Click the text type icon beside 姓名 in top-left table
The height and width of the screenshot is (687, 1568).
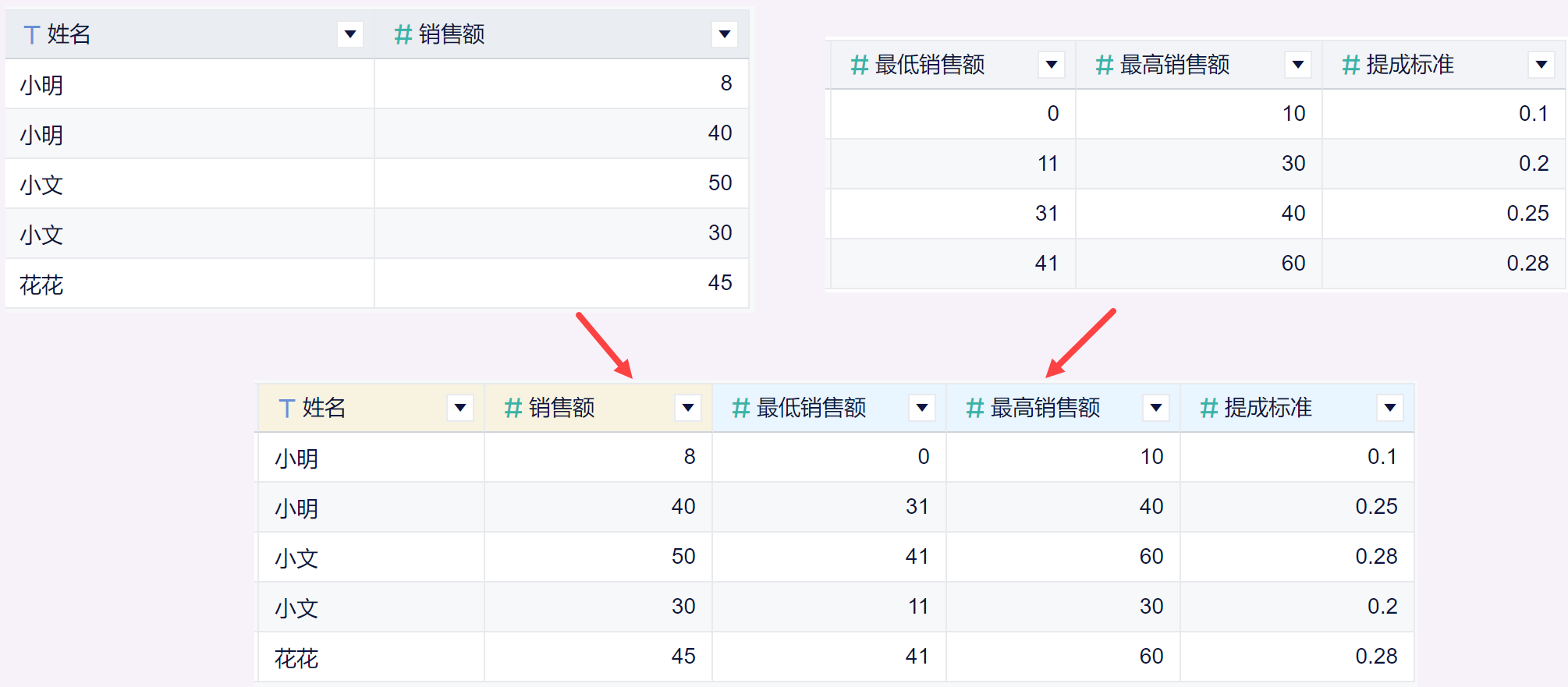[x=31, y=35]
